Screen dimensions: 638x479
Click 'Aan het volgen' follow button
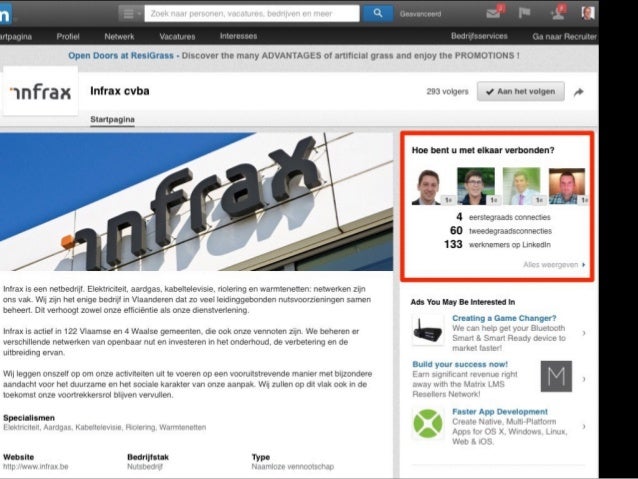click(x=521, y=92)
